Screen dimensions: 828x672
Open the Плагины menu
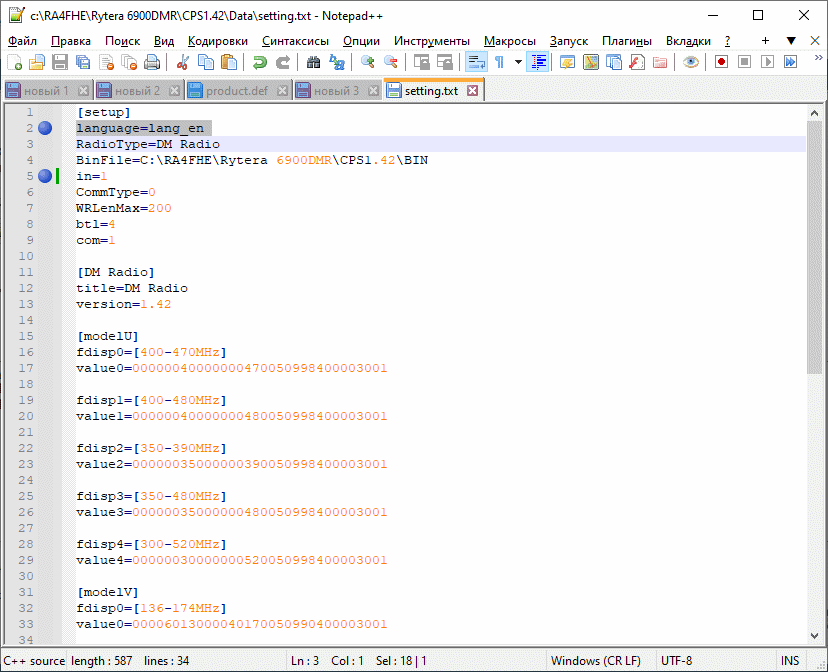[x=627, y=41]
